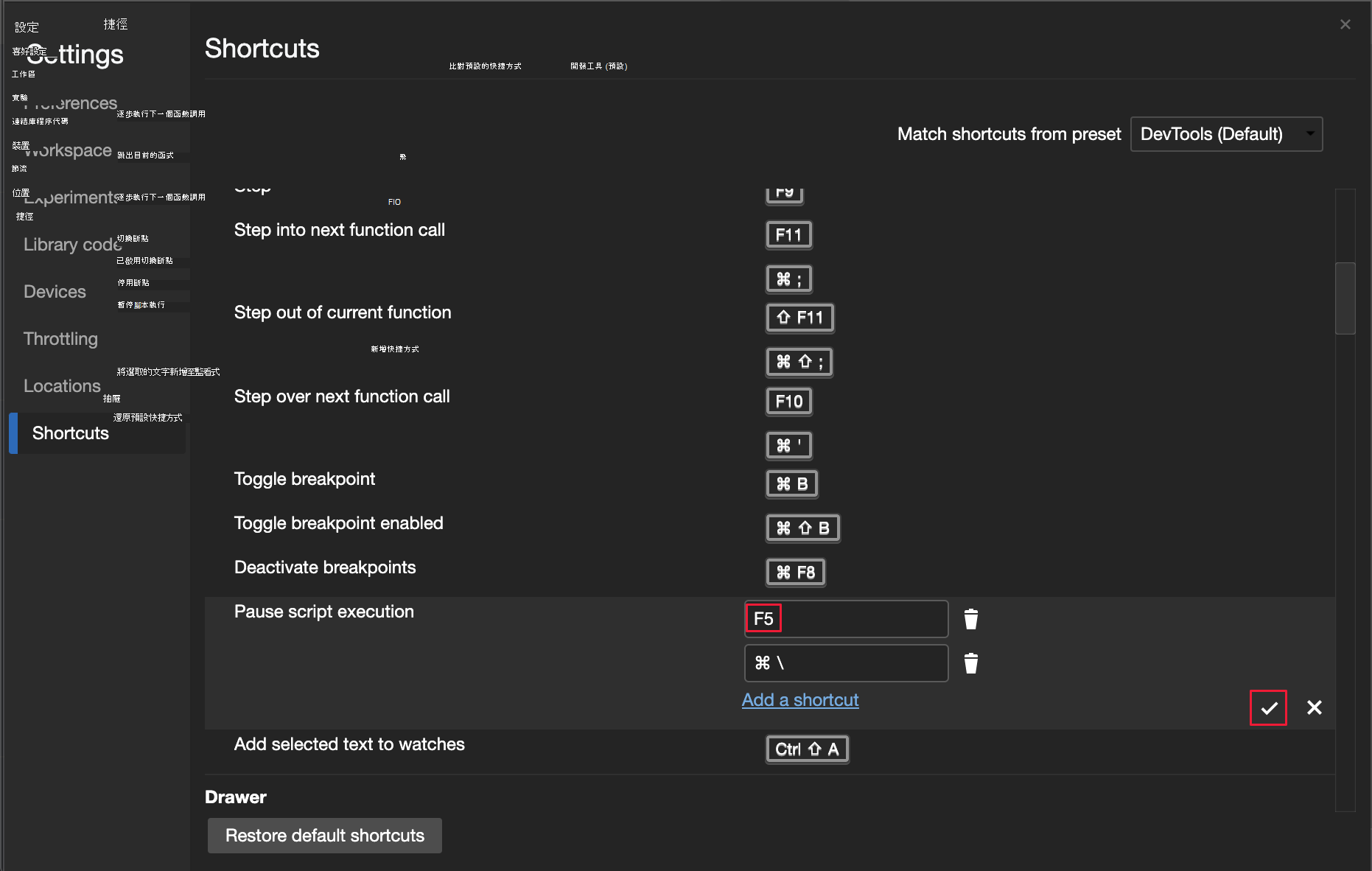Select the F5 shortcut input field
Image resolution: width=1372 pixels, height=871 pixels.
[x=845, y=619]
